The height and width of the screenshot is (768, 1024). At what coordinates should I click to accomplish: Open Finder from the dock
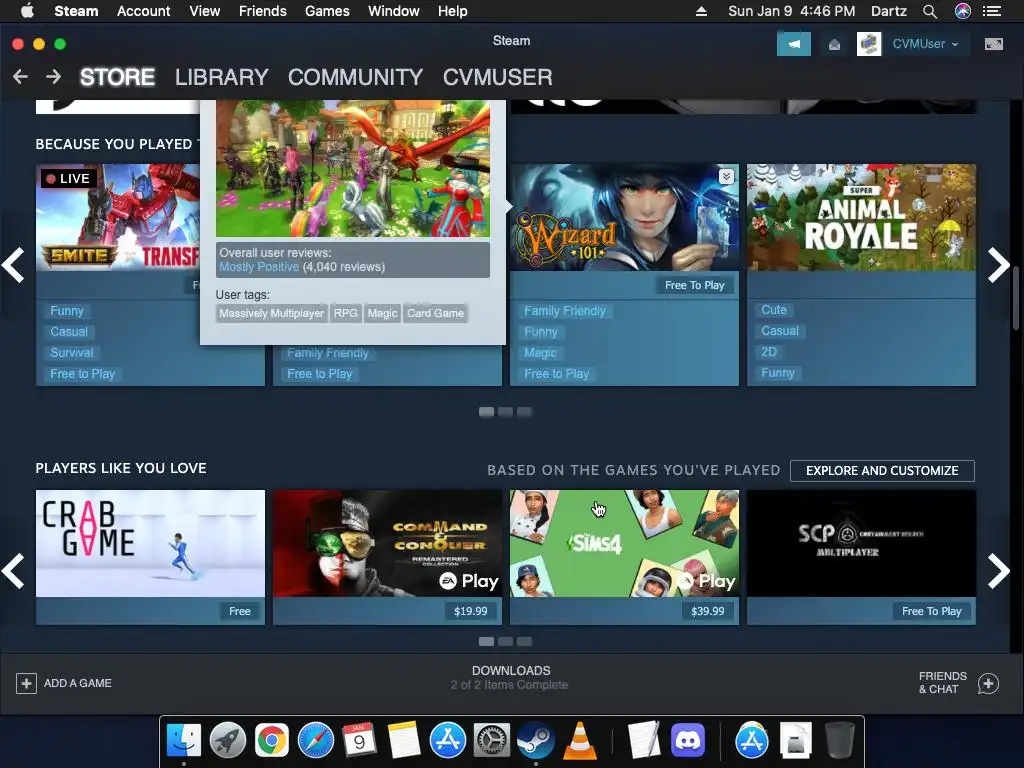click(x=184, y=740)
